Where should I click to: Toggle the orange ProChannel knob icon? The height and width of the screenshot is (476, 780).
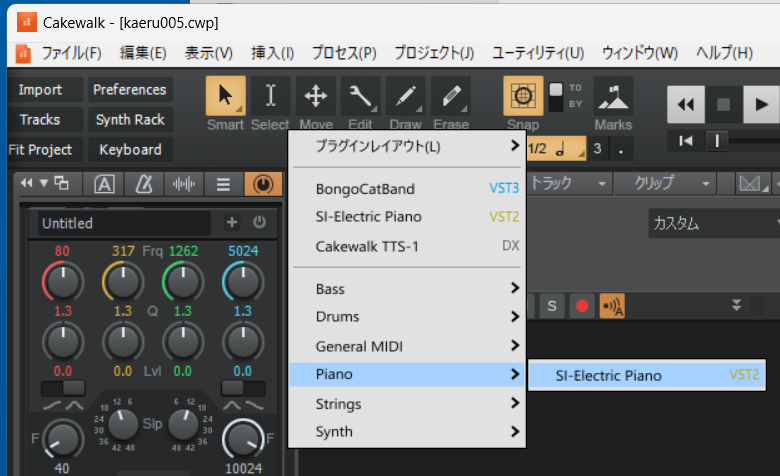(x=263, y=185)
